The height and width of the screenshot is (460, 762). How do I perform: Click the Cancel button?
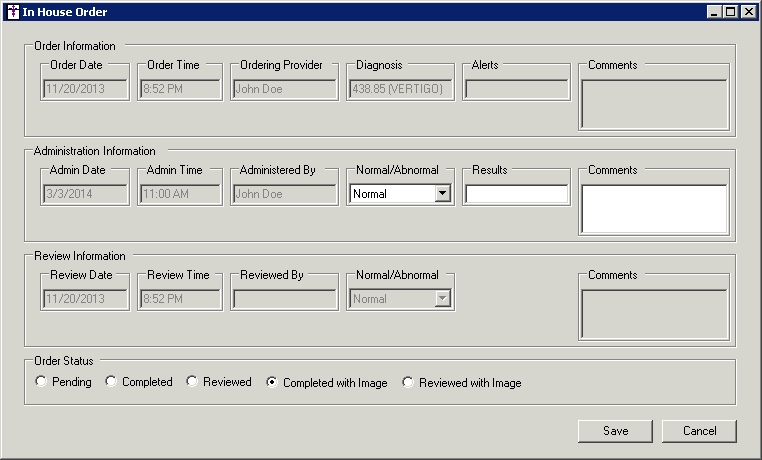699,431
